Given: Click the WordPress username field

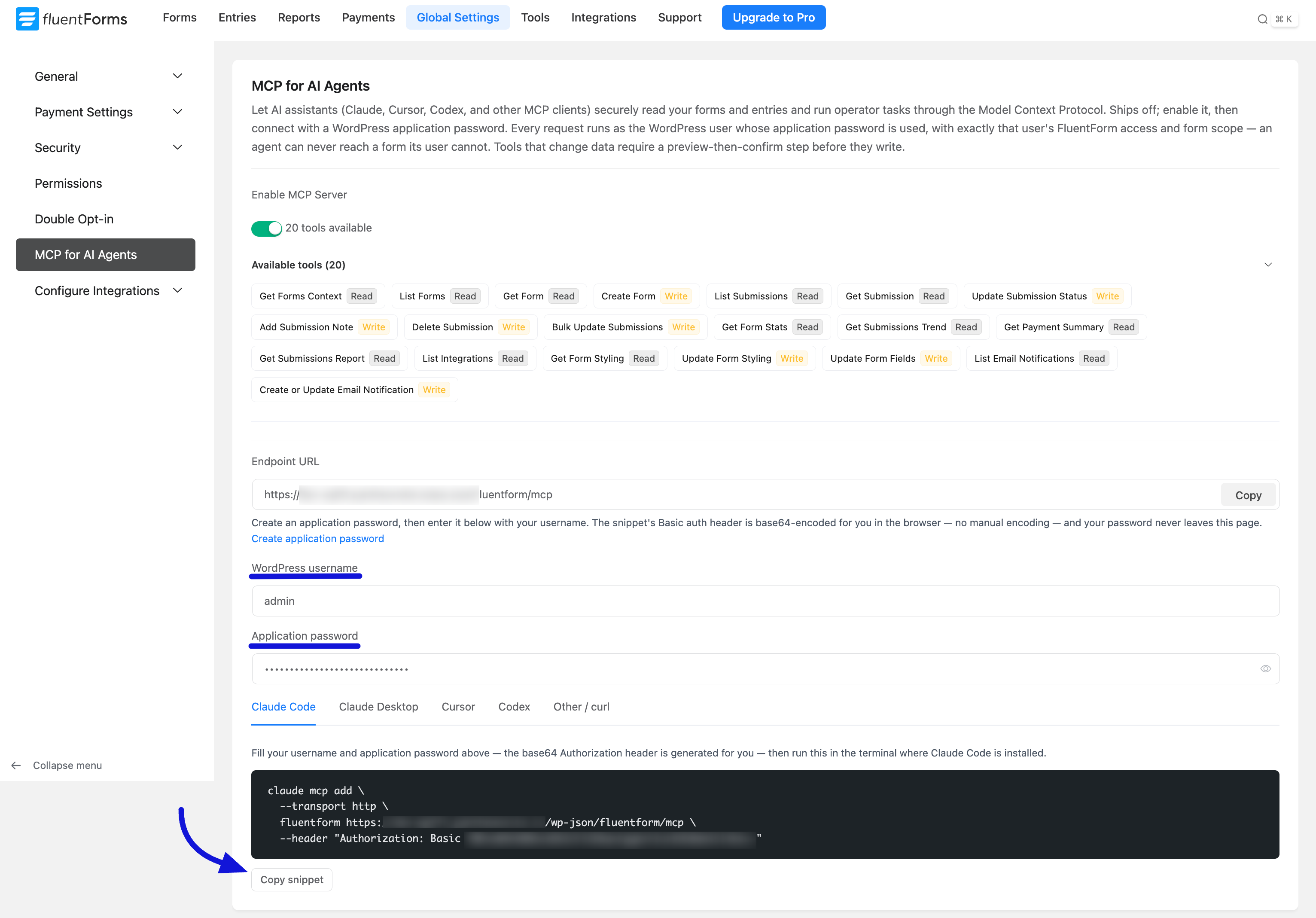Looking at the screenshot, I should click(765, 601).
